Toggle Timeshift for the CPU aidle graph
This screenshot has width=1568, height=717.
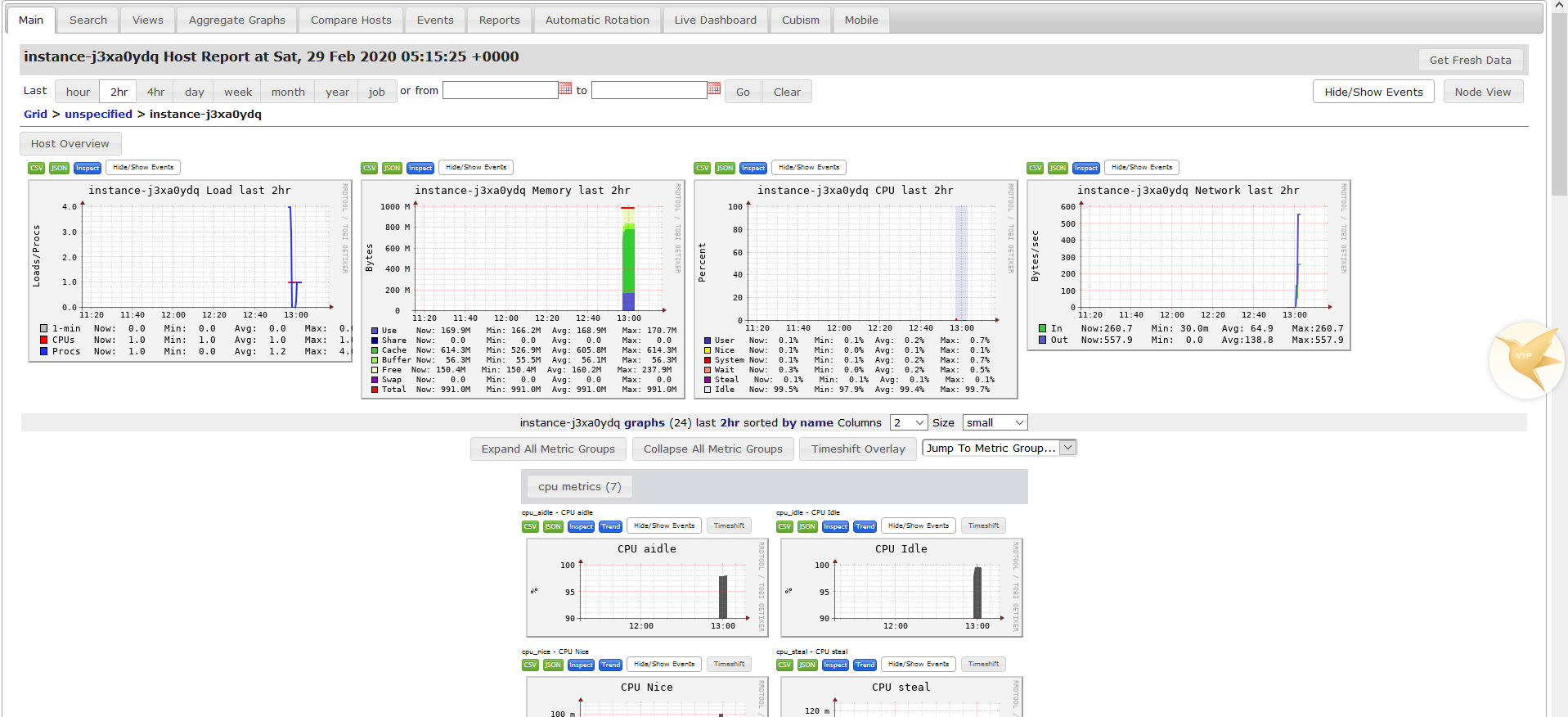pyautogui.click(x=729, y=526)
